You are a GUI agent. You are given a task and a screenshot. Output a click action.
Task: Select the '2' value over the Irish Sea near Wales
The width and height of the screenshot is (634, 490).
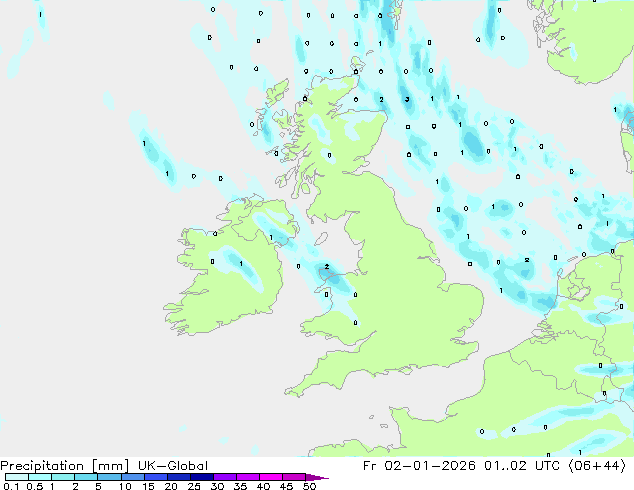tap(327, 266)
